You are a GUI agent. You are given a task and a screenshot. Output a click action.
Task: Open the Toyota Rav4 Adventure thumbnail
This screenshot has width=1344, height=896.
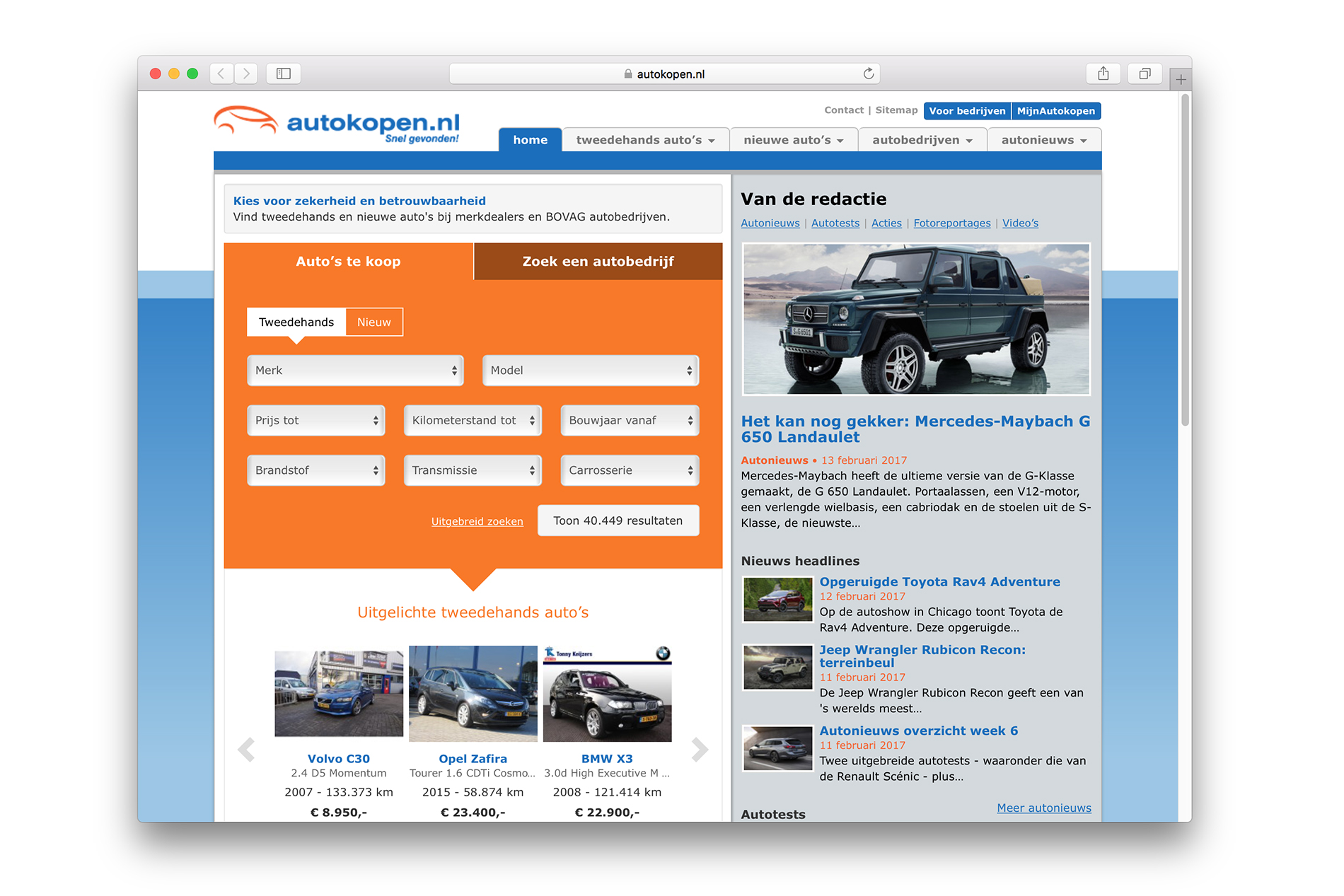coord(777,600)
